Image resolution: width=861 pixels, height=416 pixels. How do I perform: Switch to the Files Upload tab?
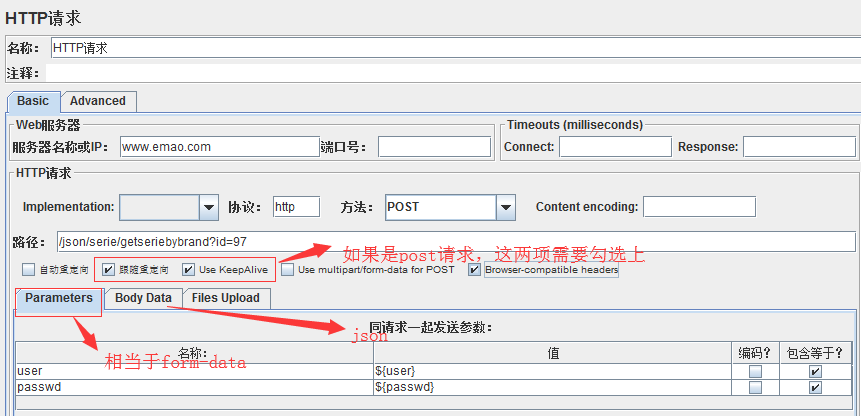point(226,298)
